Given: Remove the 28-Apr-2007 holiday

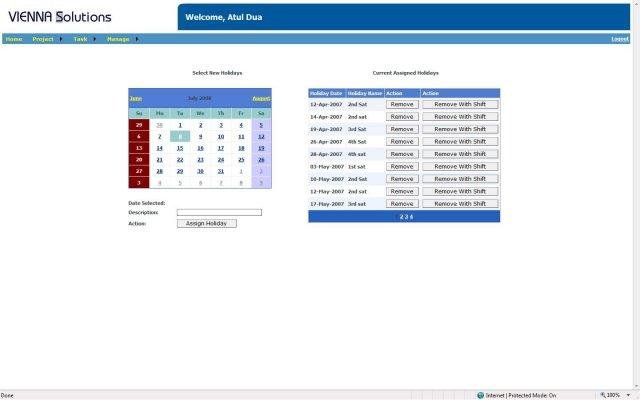Looking at the screenshot, I should 402,154.
